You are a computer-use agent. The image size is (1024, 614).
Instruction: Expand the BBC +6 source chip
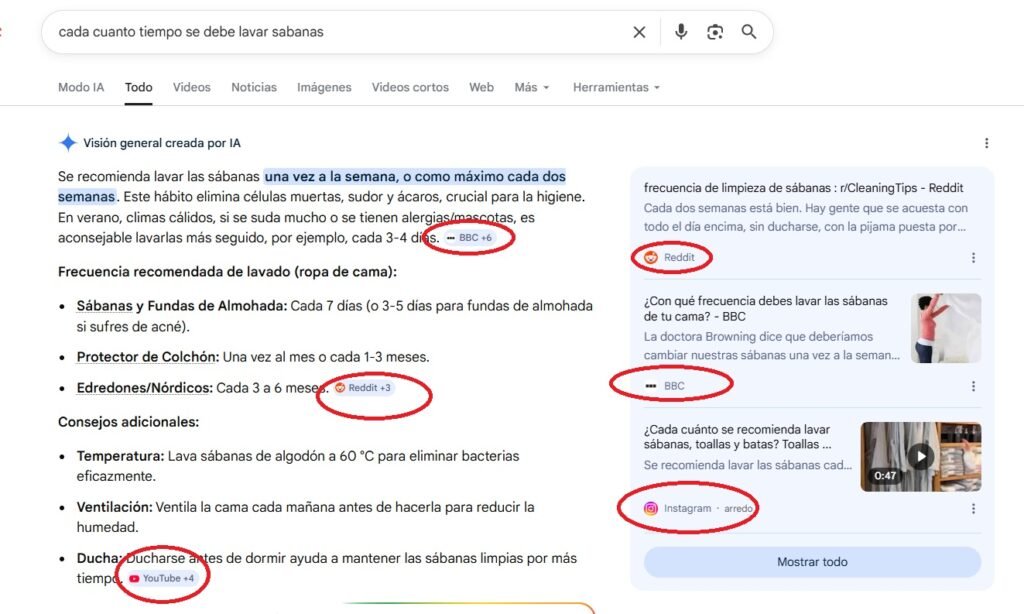click(x=470, y=238)
